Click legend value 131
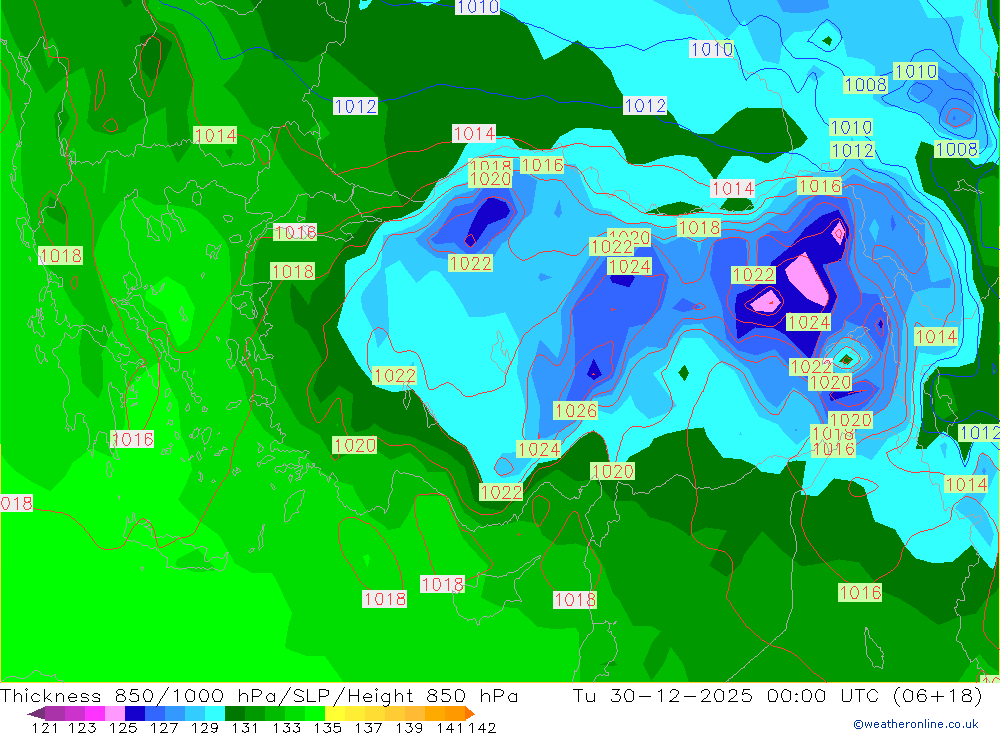The width and height of the screenshot is (1000, 733). click(245, 728)
